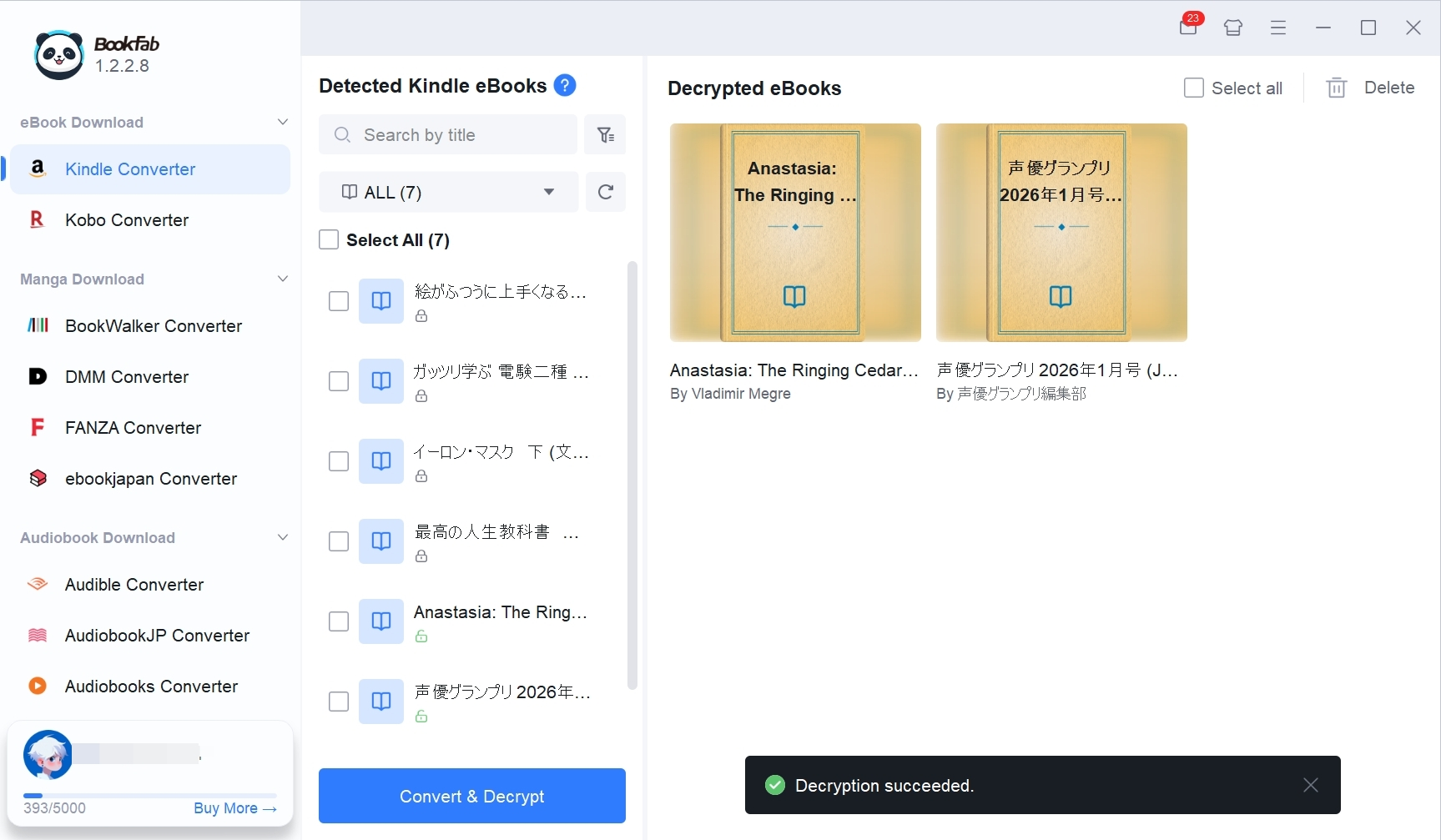This screenshot has height=840, width=1441.
Task: Open the hamburger menu in the title bar
Action: click(x=1278, y=28)
